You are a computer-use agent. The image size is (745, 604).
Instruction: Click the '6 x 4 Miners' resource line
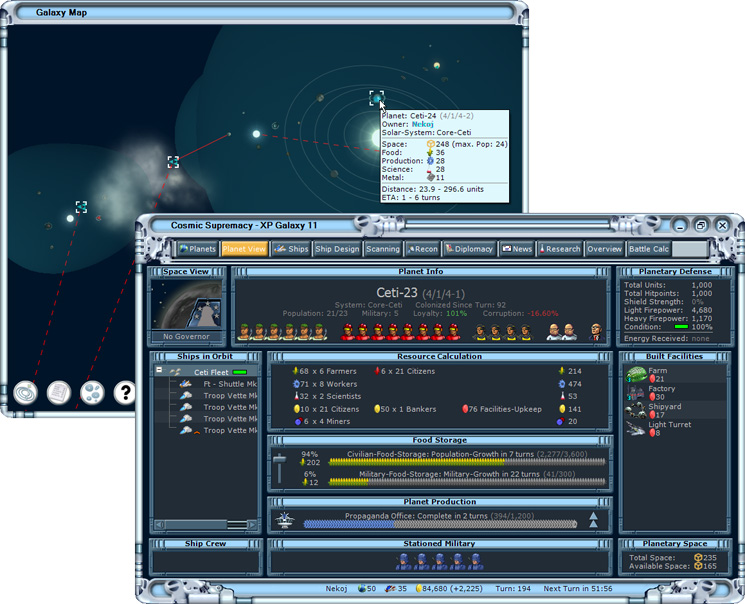pos(322,422)
